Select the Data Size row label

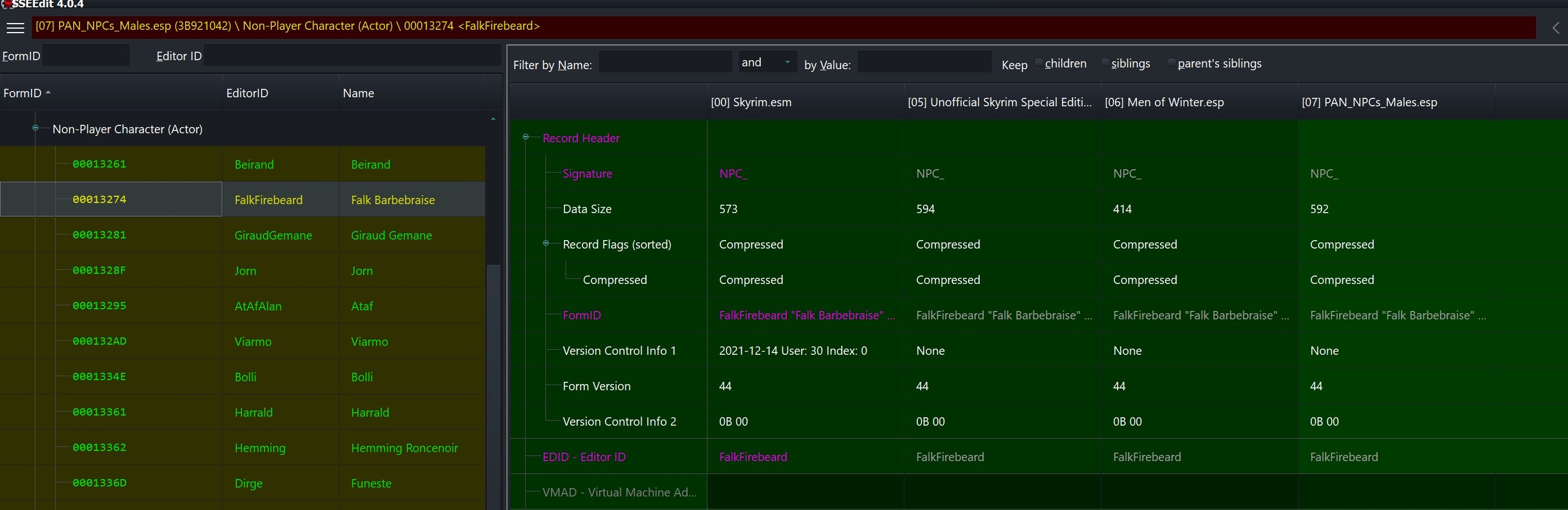587,209
